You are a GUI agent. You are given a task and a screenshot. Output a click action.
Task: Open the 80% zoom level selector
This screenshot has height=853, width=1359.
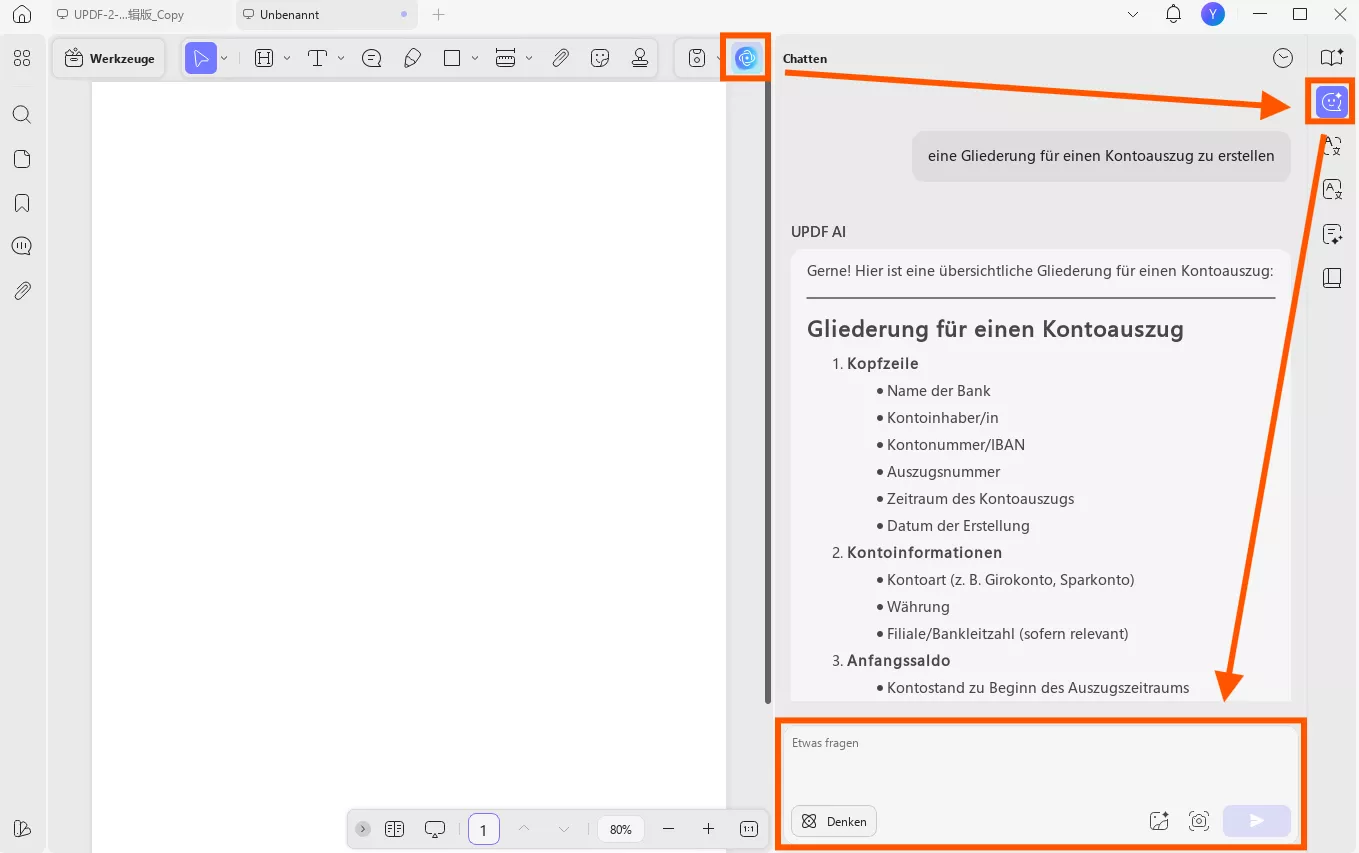(x=621, y=829)
